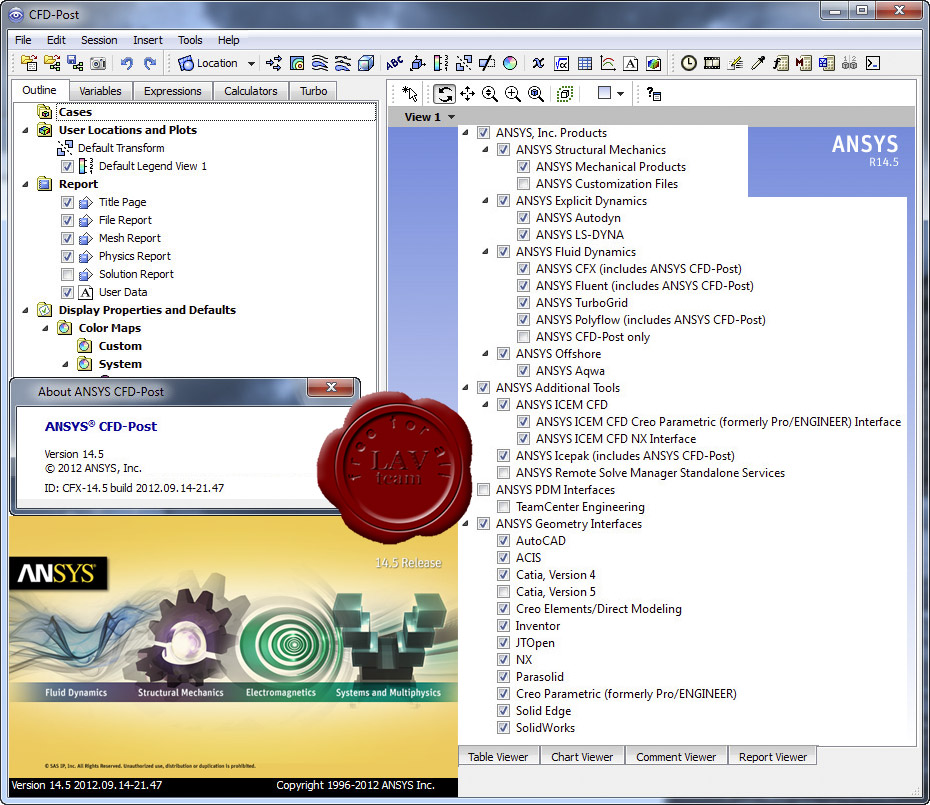Image resolution: width=930 pixels, height=805 pixels.
Task: Check the ANSYS Customization Files checkbox
Action: click(523, 184)
